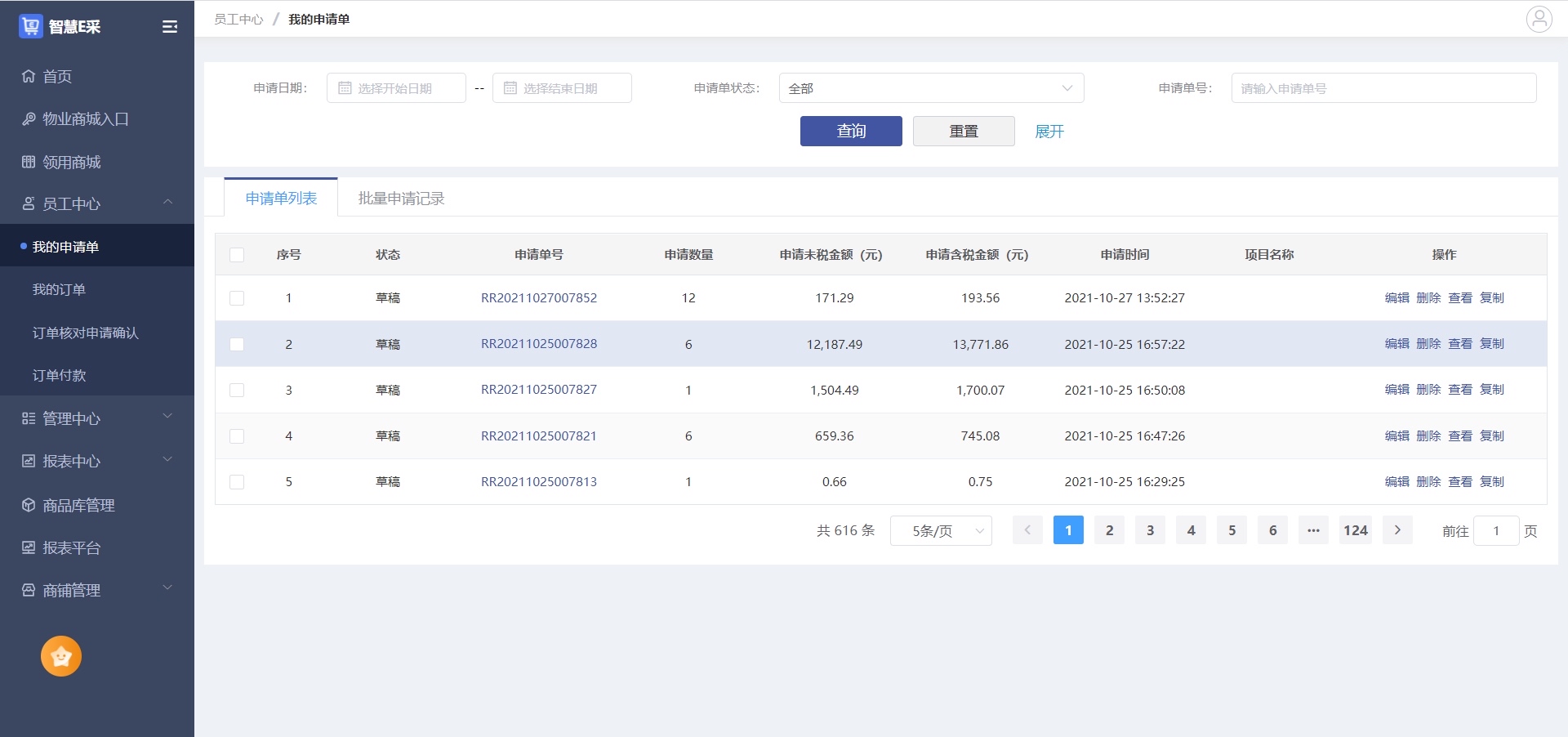Screen dimensions: 1568x737
Task: Click the 申请时间 column header
Action: pos(1125,255)
